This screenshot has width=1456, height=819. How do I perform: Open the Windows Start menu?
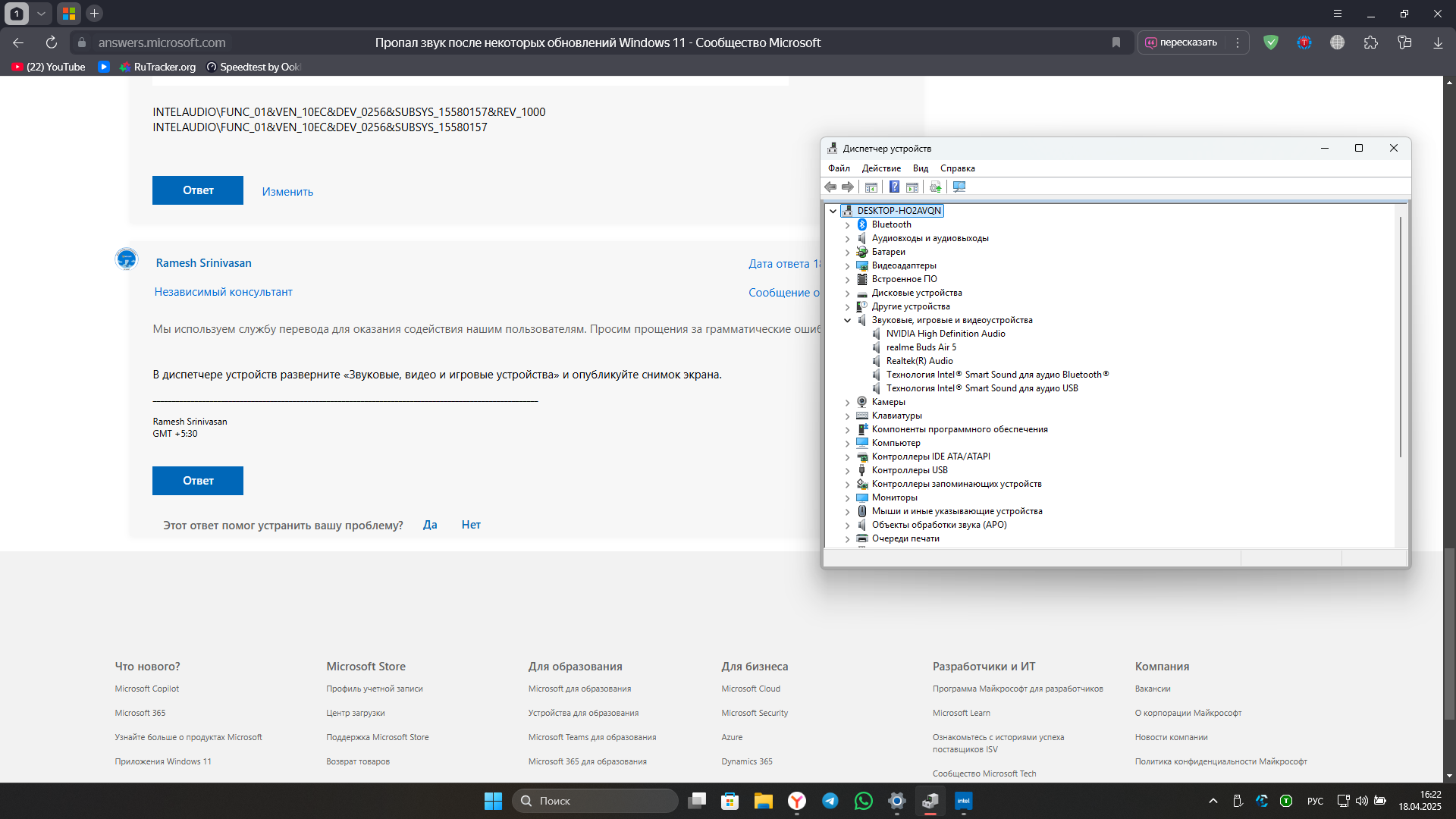click(493, 801)
